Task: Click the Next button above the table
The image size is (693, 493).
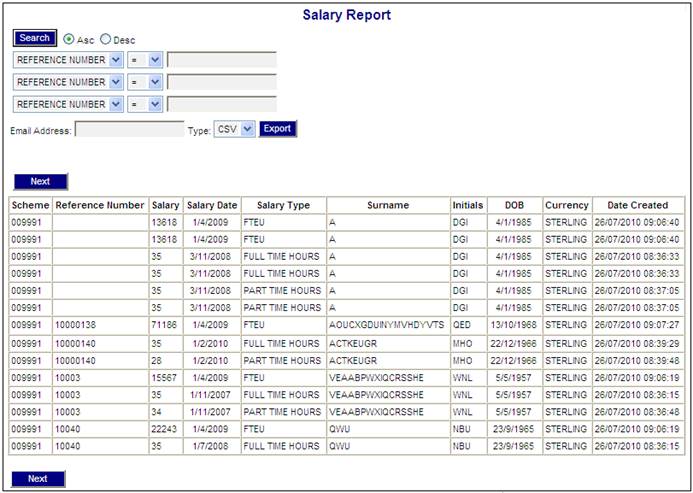Action: [41, 182]
